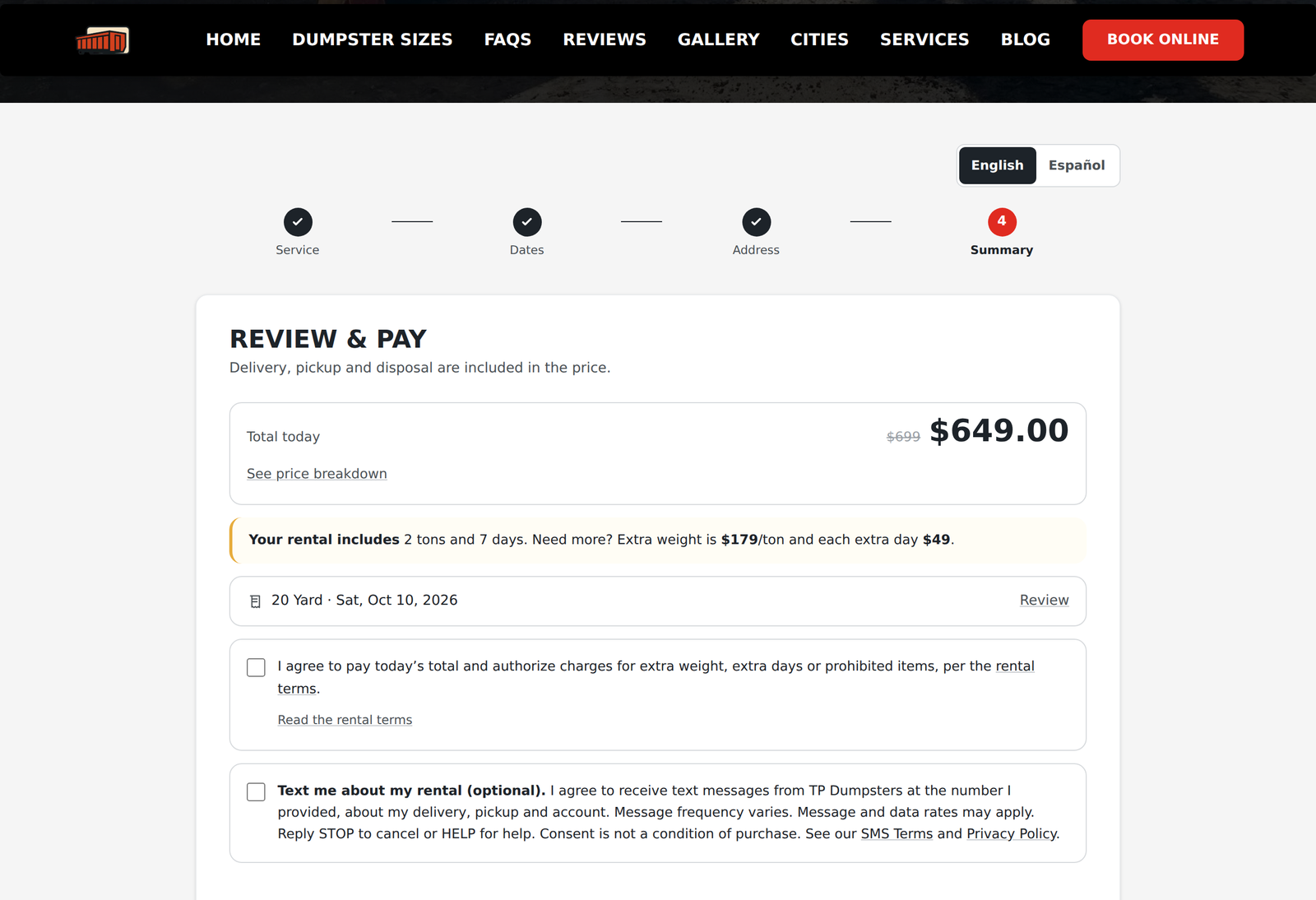Screen dimensions: 1316x900
Task: Open the DUMPSTER SIZES menu item
Action: [373, 39]
